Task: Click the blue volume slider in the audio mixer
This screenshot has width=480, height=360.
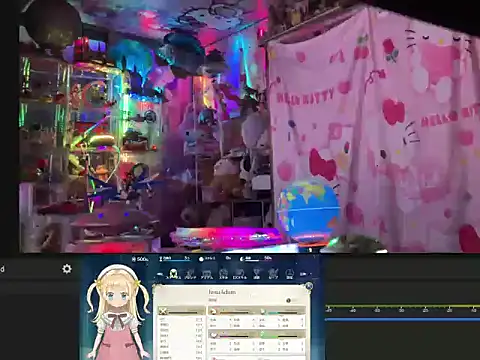Action: pos(402,319)
